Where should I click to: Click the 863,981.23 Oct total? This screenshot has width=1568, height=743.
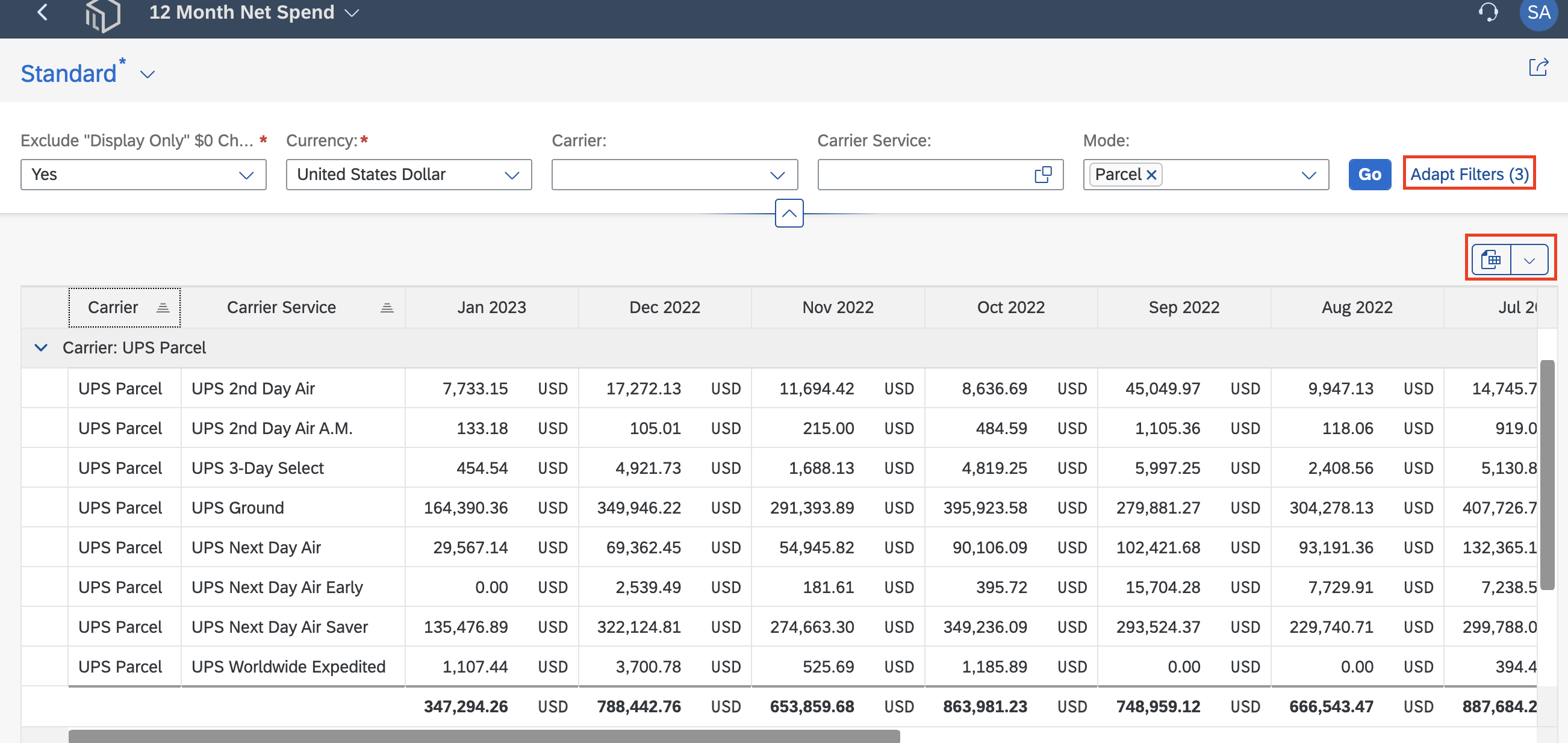click(985, 706)
